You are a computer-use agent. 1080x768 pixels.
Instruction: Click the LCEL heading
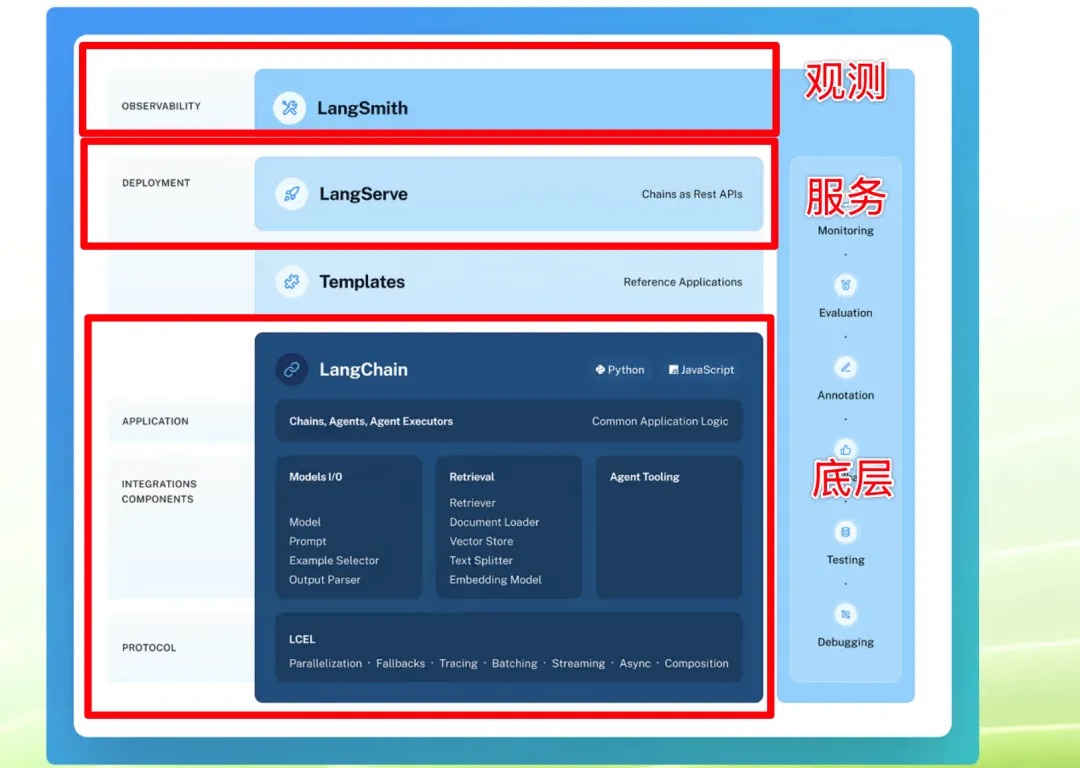click(302, 639)
